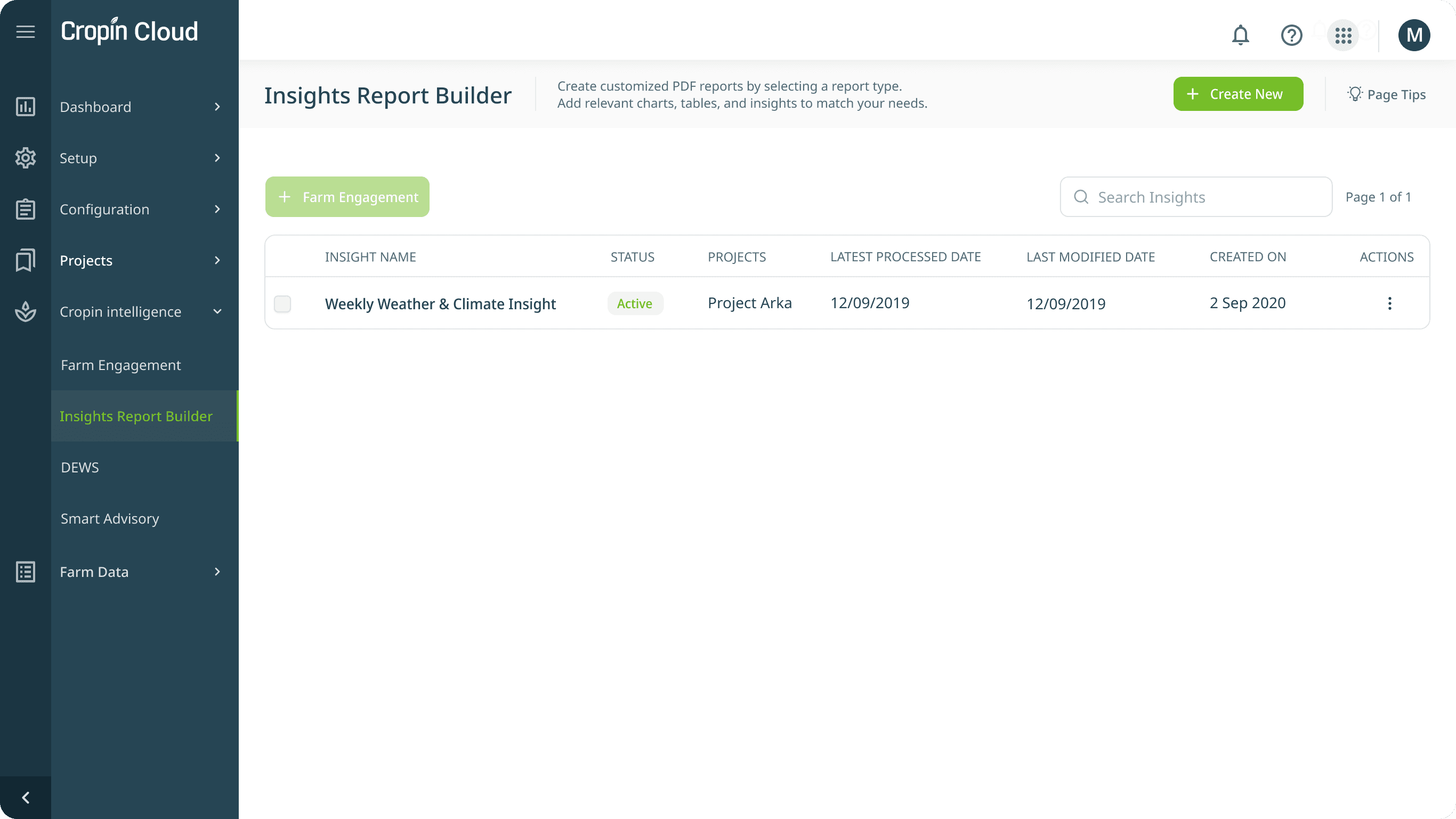Open the notifications bell

(1240, 35)
